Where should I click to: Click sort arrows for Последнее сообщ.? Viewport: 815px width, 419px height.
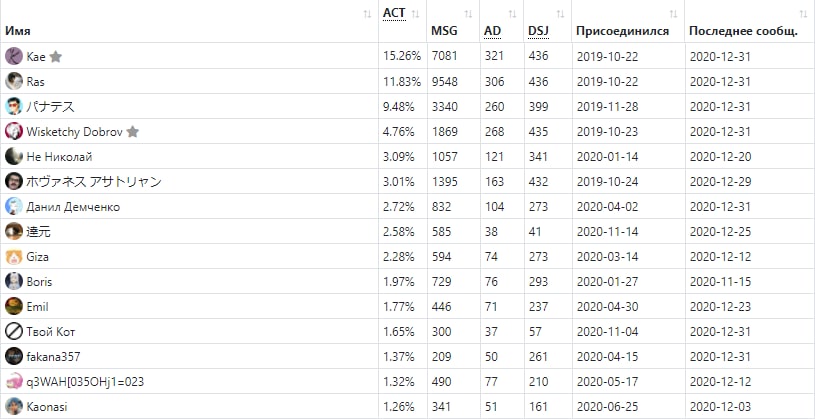click(x=804, y=14)
